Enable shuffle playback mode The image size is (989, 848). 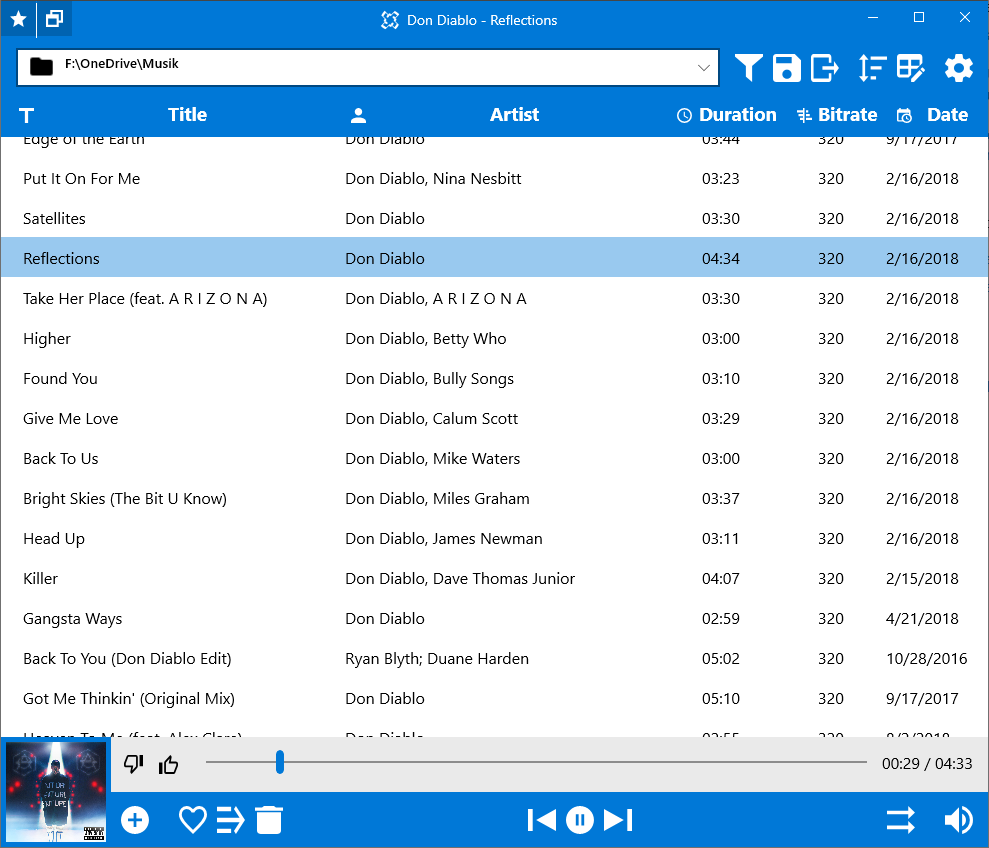(900, 820)
